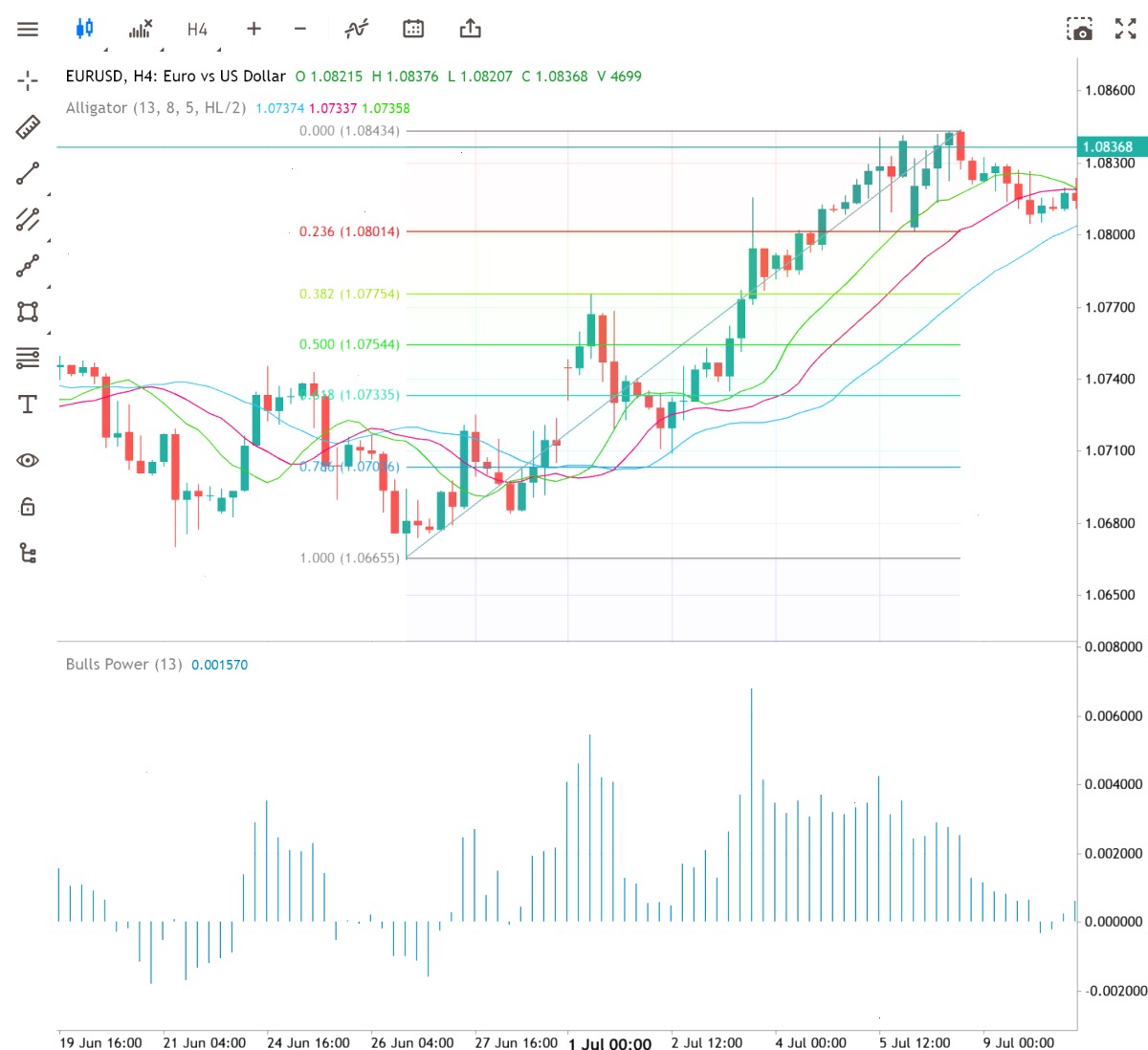
Task: Select the trend line drawing tool
Action: 28,173
